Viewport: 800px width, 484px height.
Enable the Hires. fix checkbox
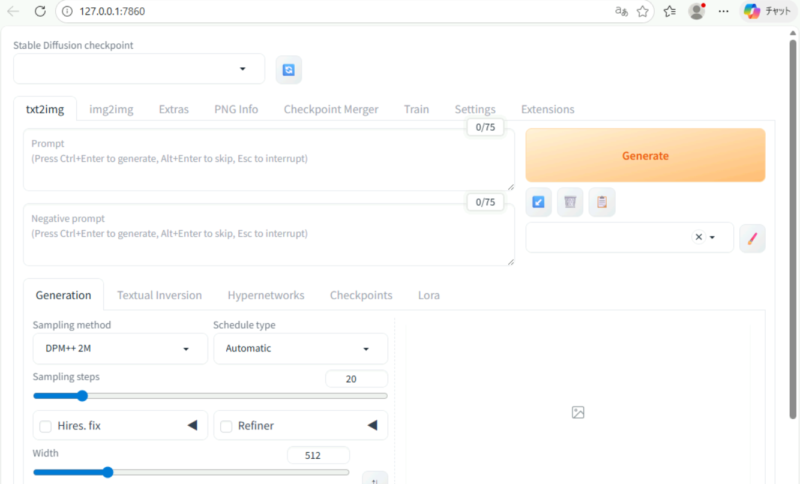tap(46, 426)
